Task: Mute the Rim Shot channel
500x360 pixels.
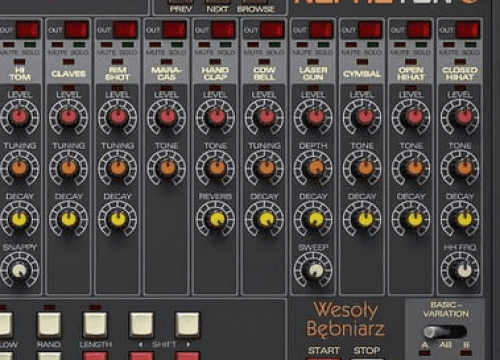Action: point(106,45)
